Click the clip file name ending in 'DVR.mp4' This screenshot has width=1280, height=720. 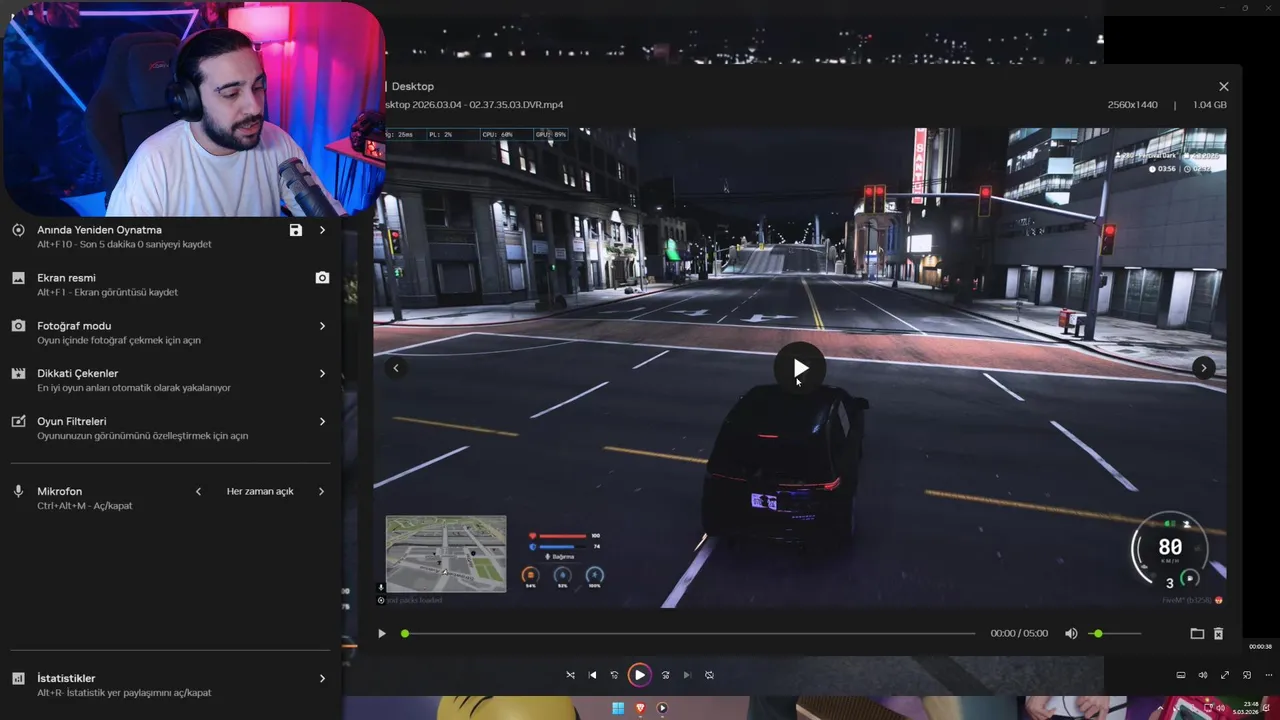coord(474,105)
